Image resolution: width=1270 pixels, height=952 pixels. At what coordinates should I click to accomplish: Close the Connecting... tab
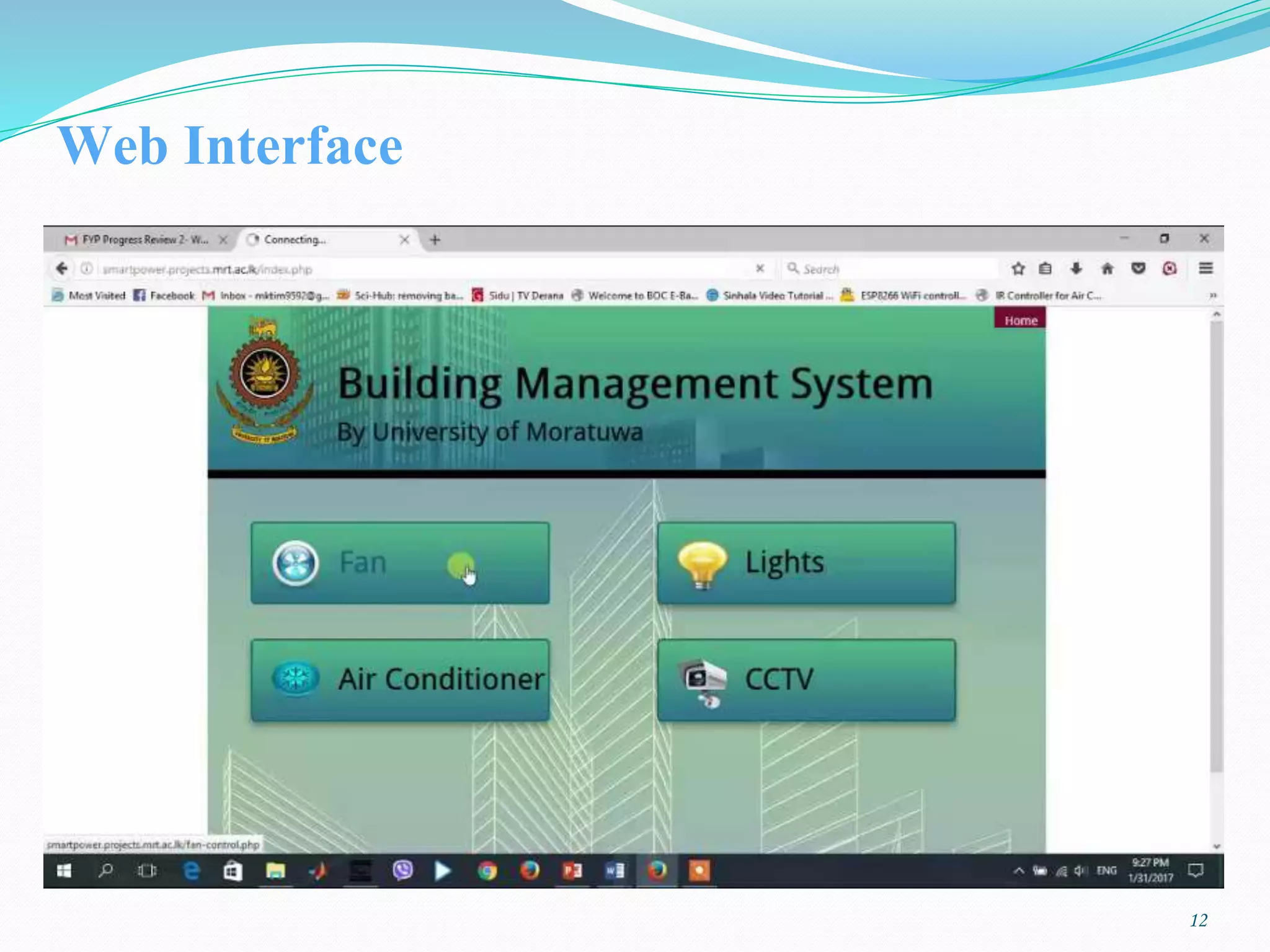[x=404, y=239]
